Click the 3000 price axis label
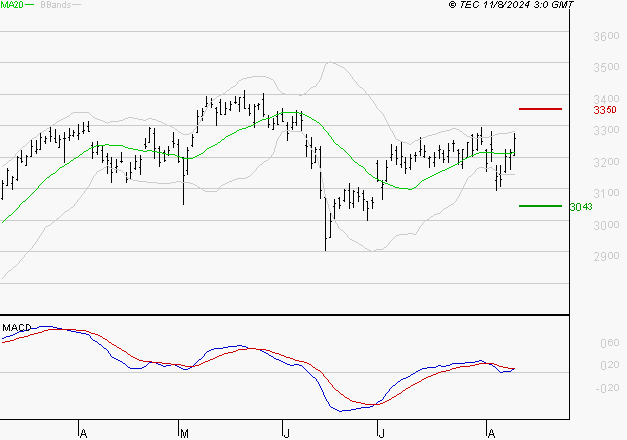 coord(606,225)
